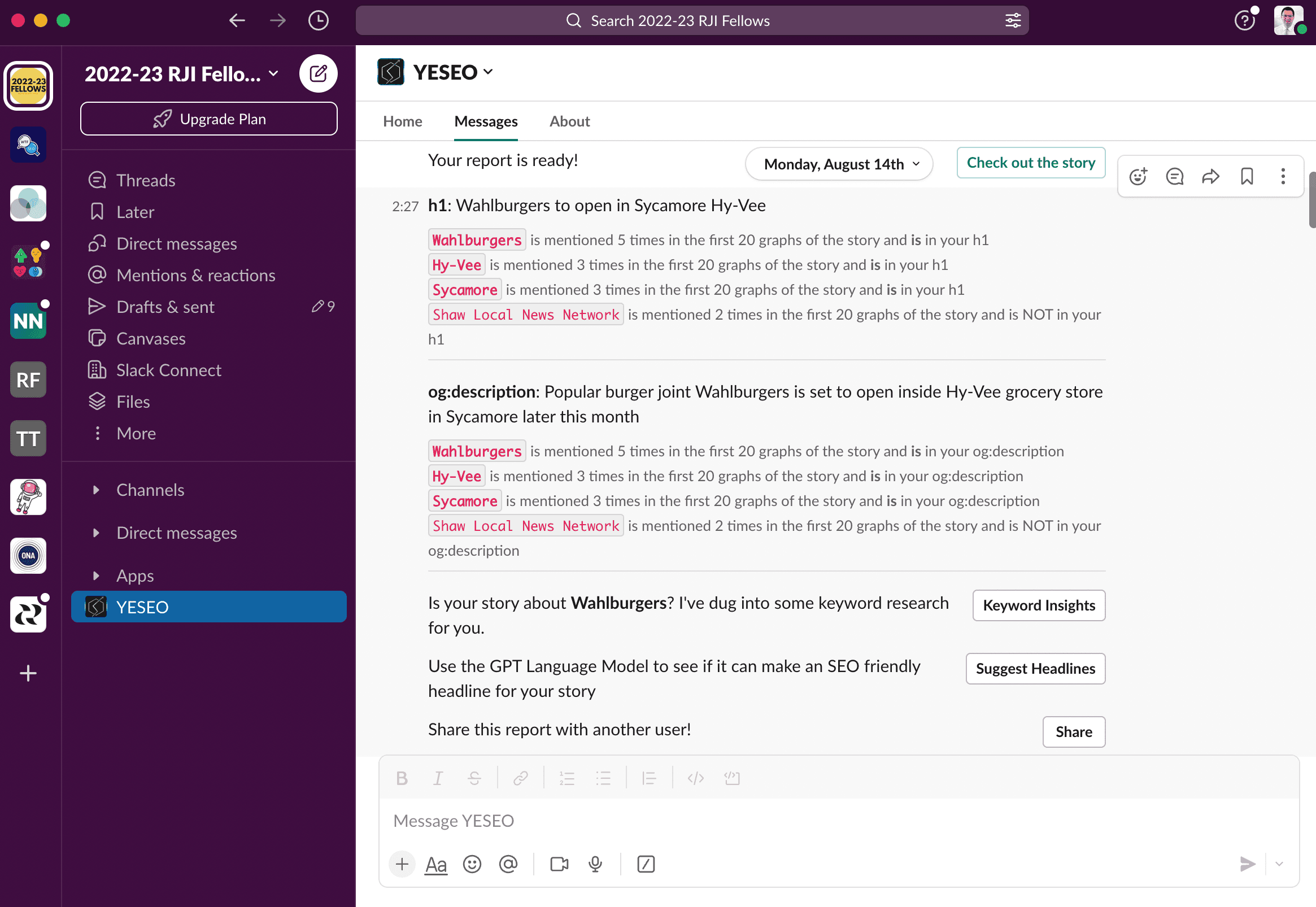The height and width of the screenshot is (907, 1316).
Task: Switch to the About tab
Action: (x=570, y=121)
